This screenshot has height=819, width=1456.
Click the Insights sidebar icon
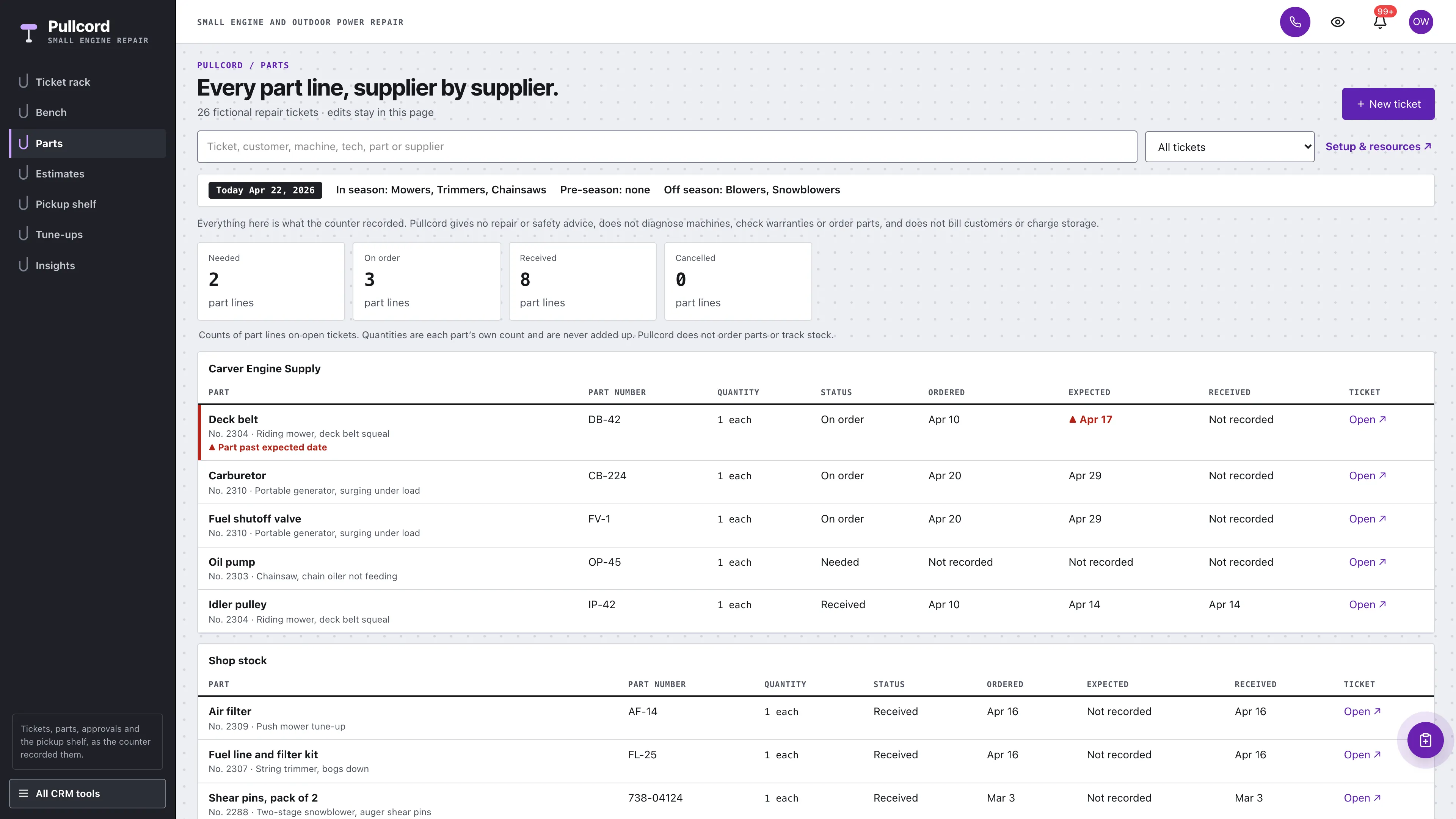point(23,265)
